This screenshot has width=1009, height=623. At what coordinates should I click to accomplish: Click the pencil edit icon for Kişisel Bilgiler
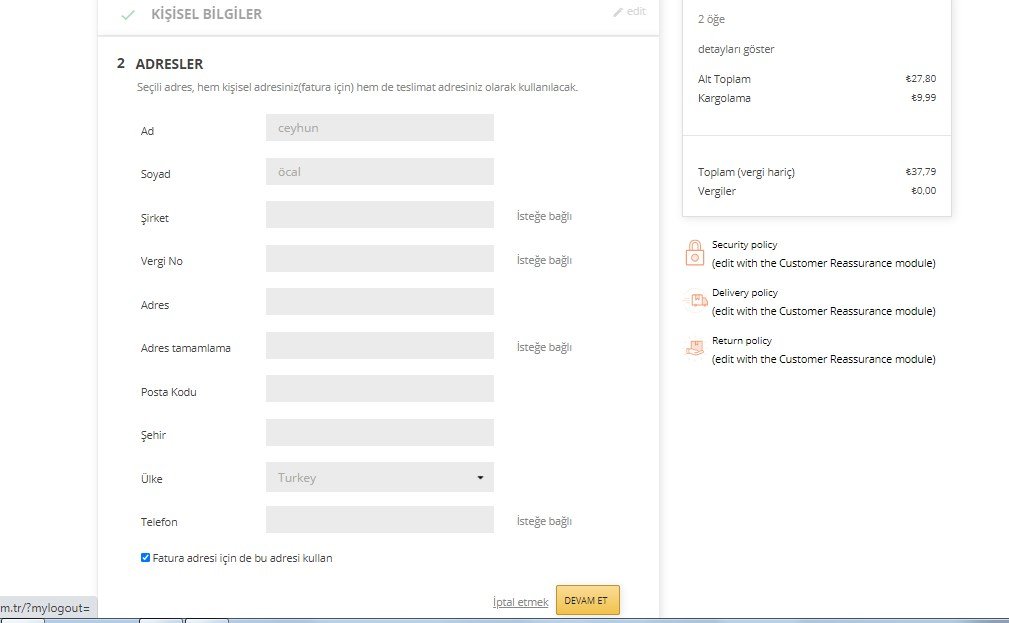[618, 12]
